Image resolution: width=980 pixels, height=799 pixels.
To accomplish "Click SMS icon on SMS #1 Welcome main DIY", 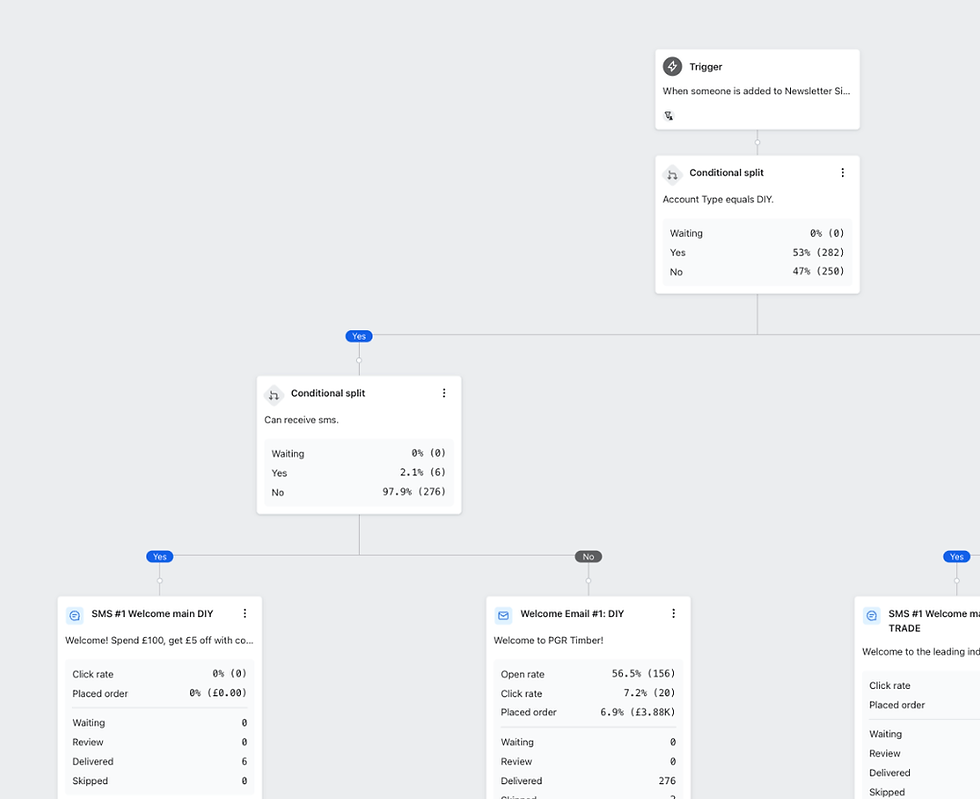I will click(x=74, y=616).
